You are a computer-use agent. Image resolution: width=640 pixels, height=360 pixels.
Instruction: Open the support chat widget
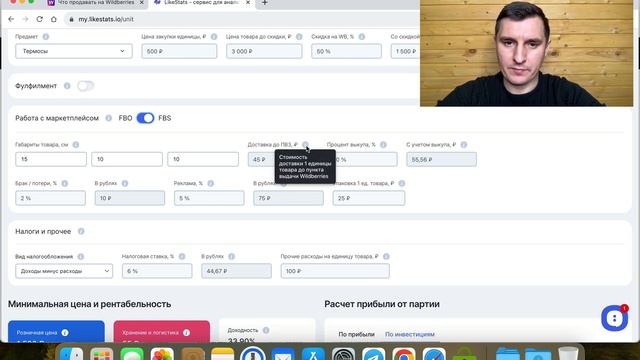point(614,318)
